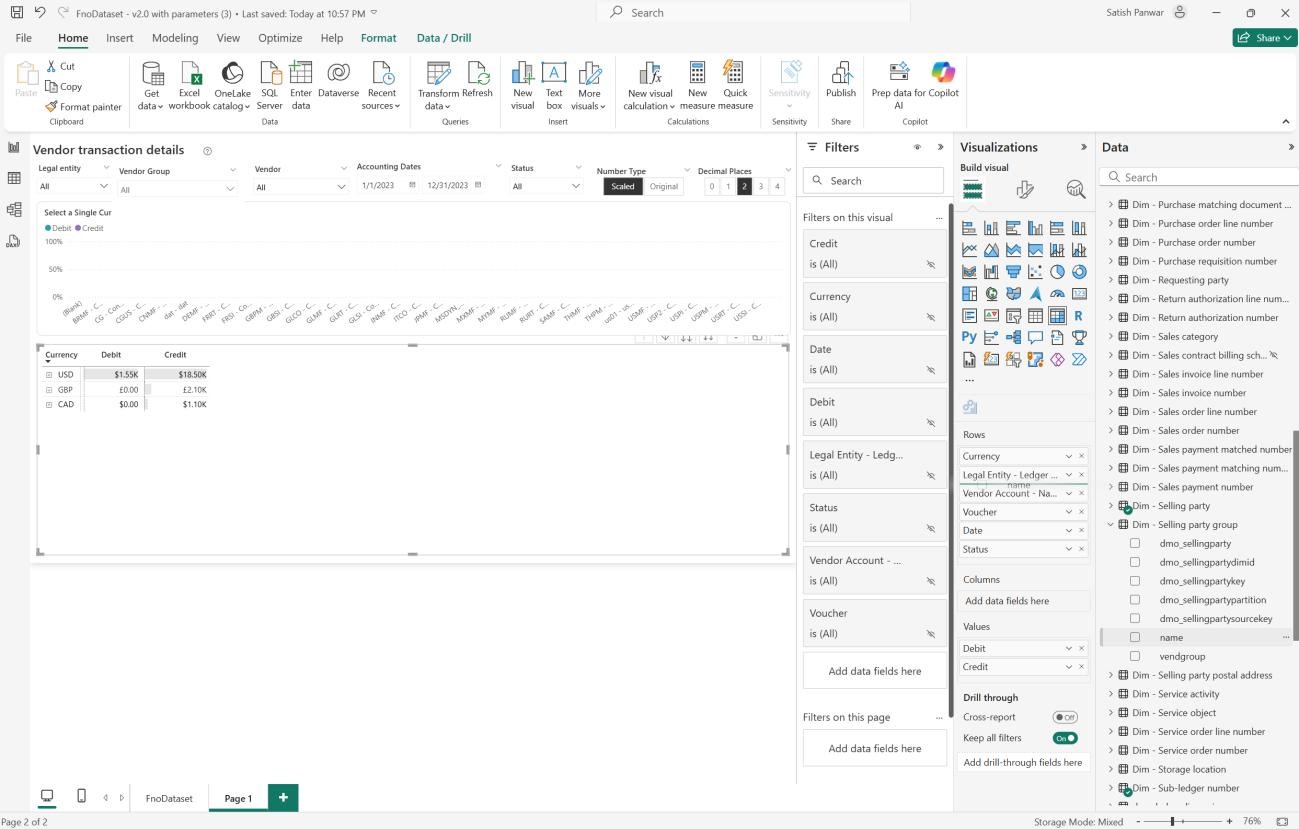The image size is (1299, 829).
Task: Insert a New visual
Action: (522, 73)
